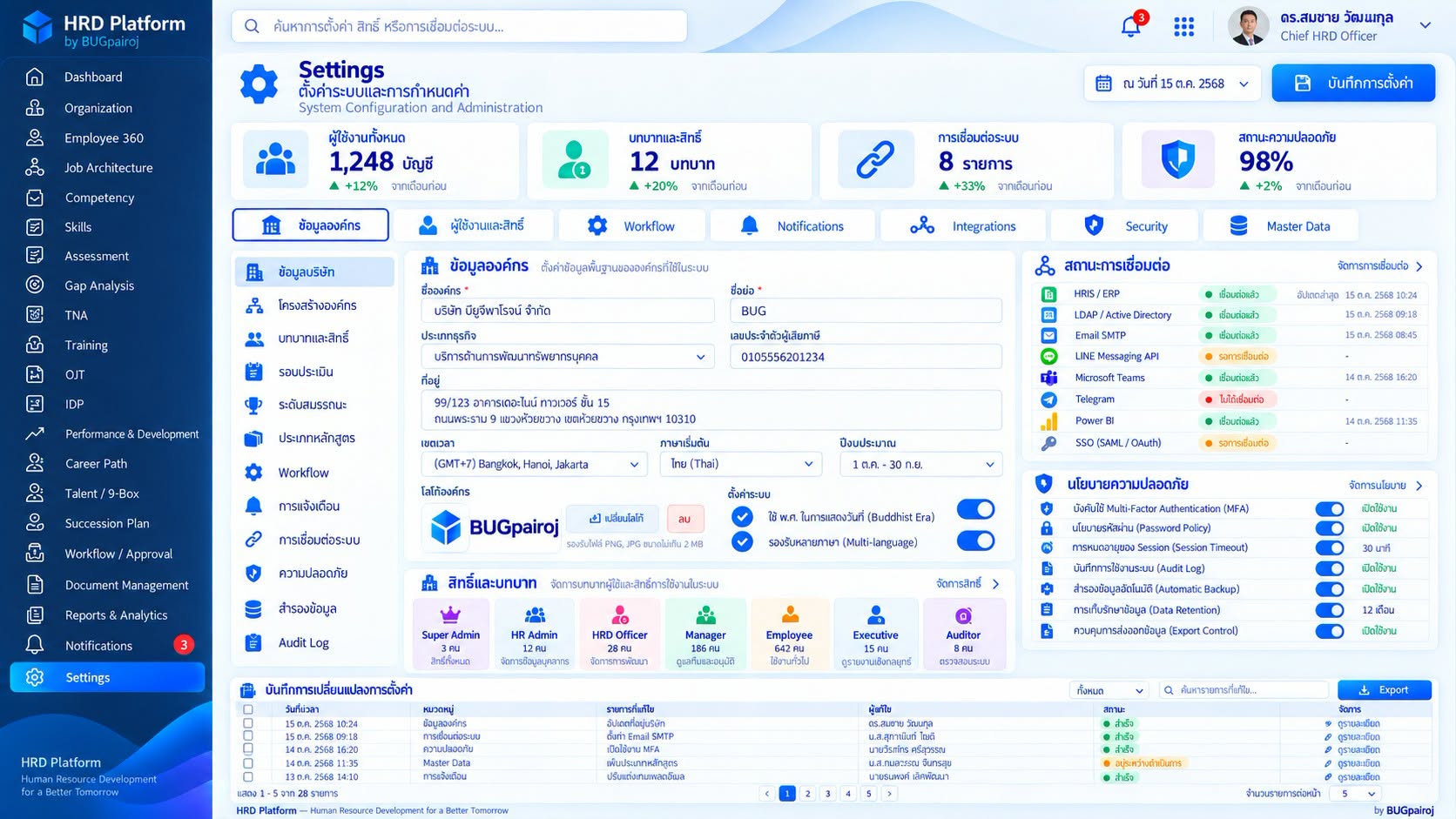Switch to the Master Data tab
The height and width of the screenshot is (819, 1456).
[1280, 225]
